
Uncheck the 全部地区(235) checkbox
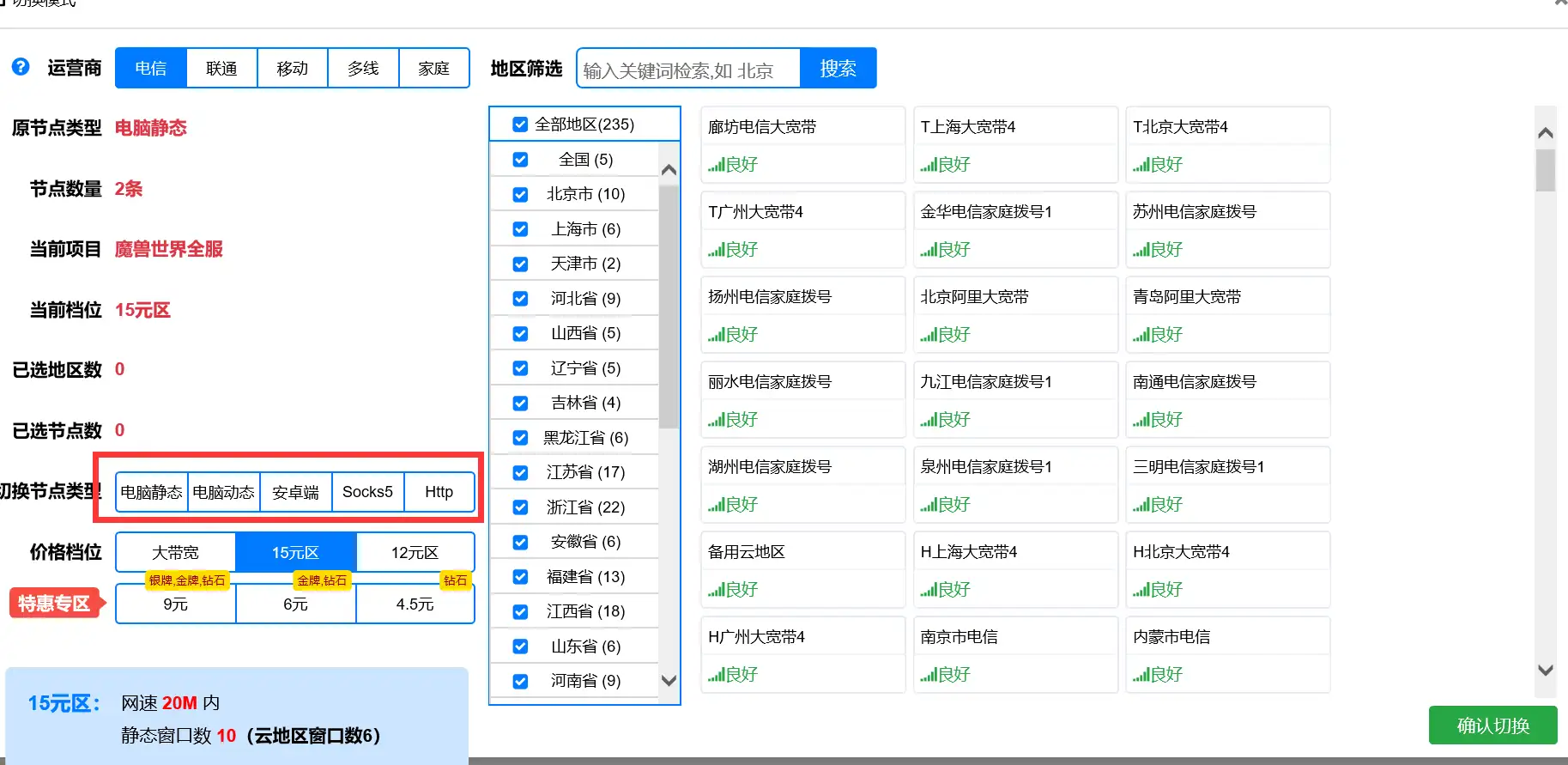[520, 124]
